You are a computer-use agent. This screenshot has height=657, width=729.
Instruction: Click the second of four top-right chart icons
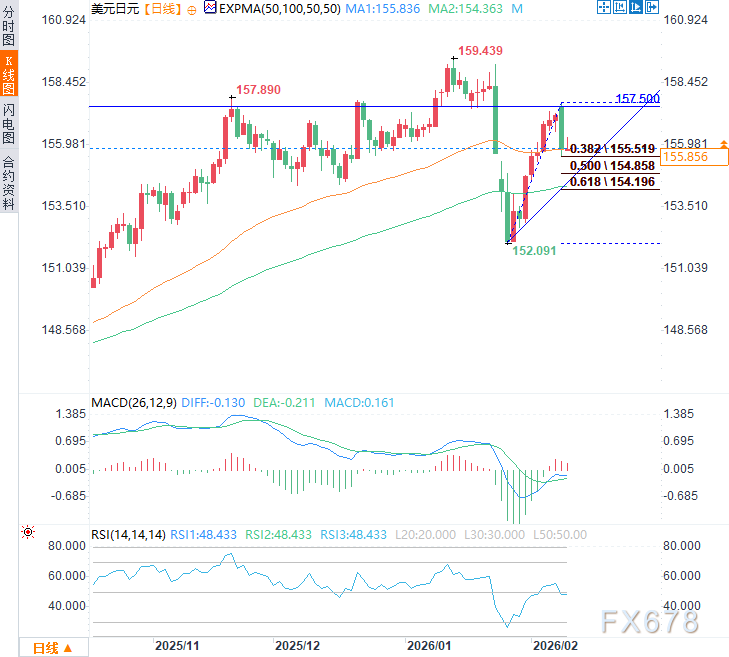pos(619,8)
